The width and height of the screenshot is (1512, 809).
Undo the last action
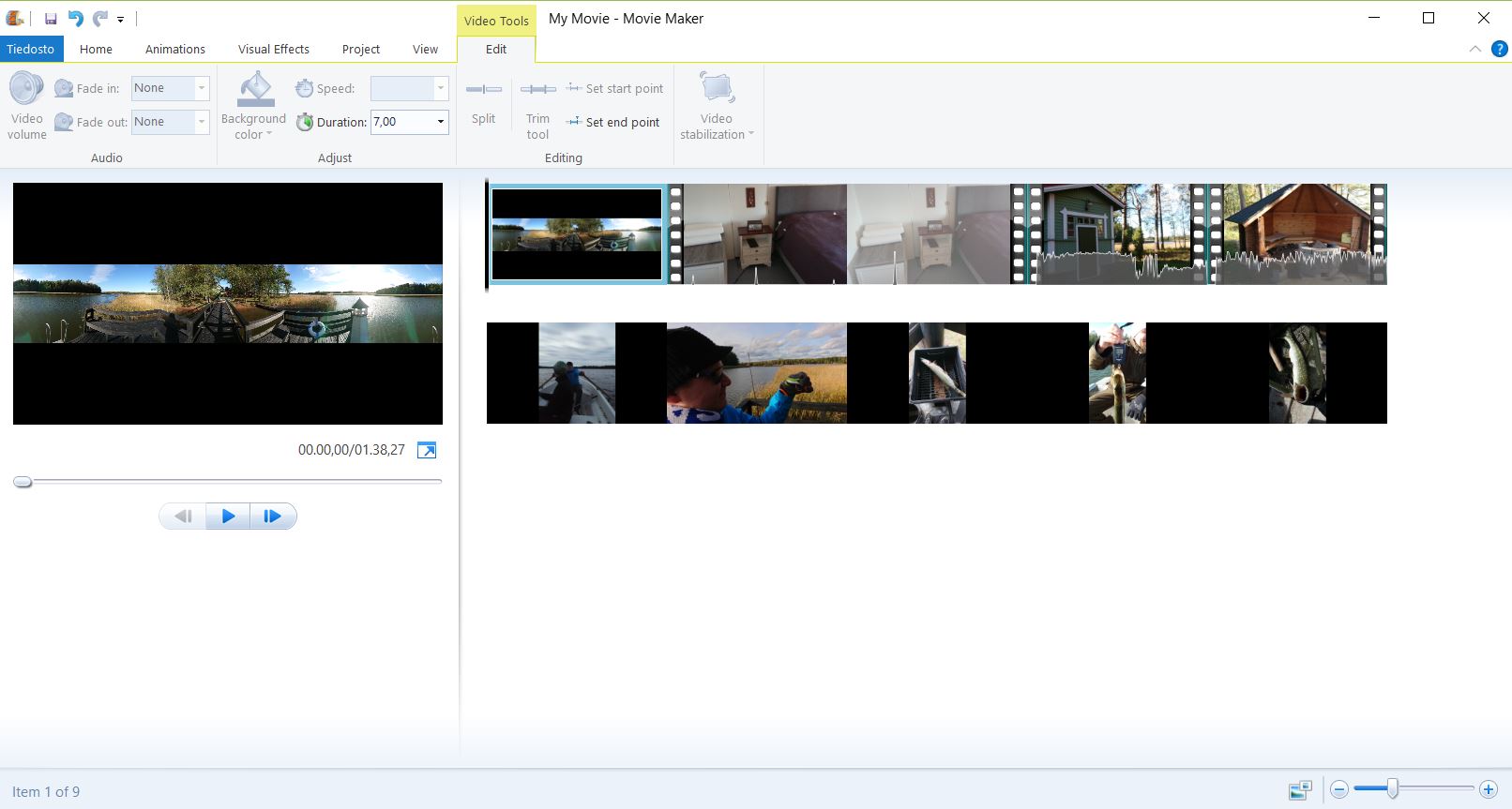(x=76, y=19)
